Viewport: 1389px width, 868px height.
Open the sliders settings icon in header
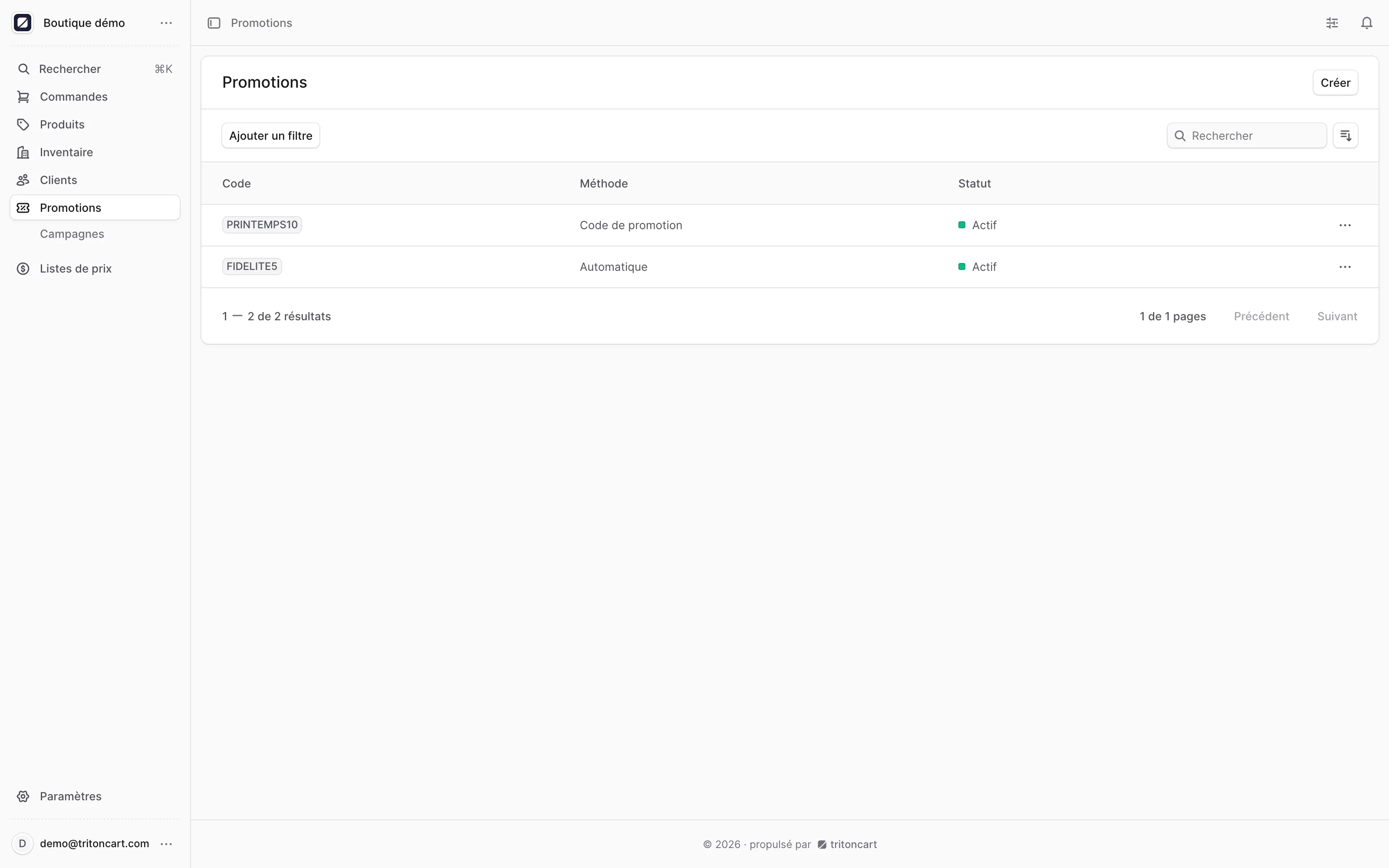coord(1332,23)
